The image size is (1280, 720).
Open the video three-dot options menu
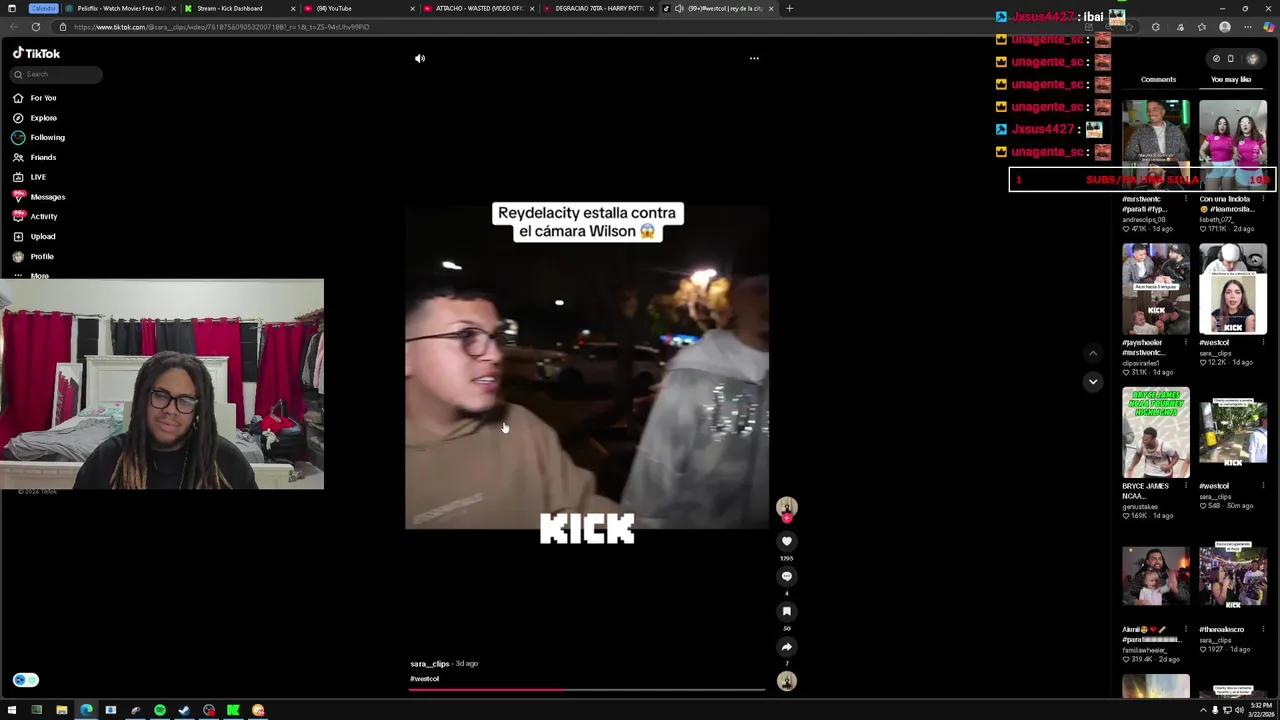[754, 58]
